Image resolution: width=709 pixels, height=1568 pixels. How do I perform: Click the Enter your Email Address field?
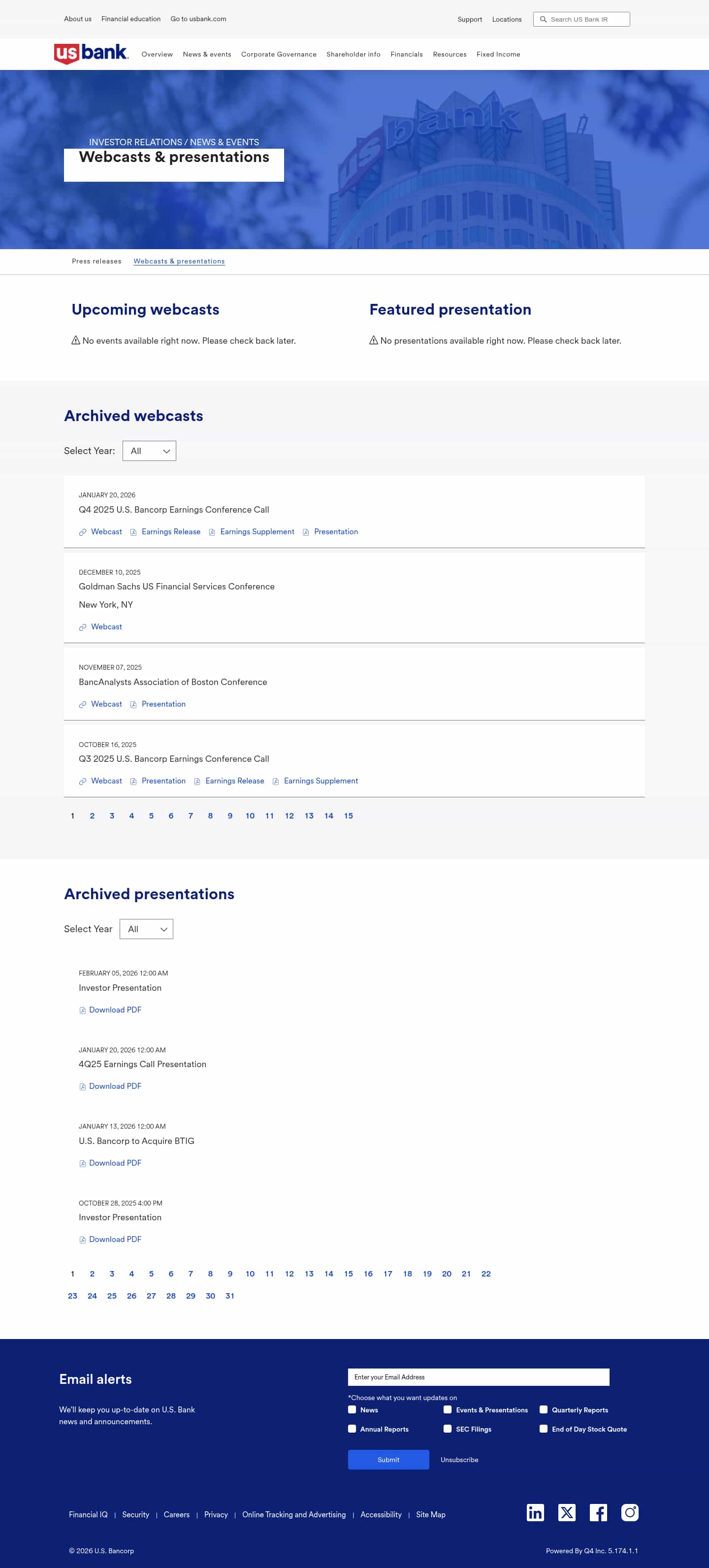(479, 1377)
